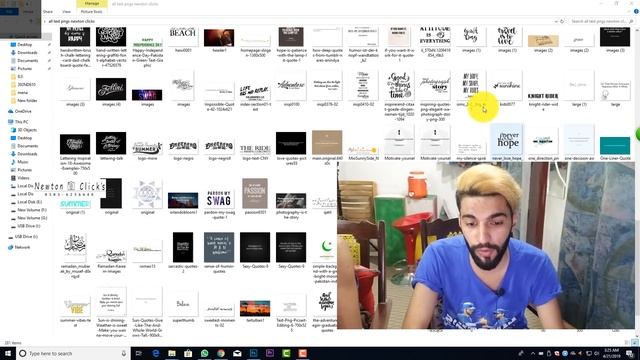Switch to Photoshop on the taskbar
Viewport: 640px width, 360px height.
click(253, 353)
